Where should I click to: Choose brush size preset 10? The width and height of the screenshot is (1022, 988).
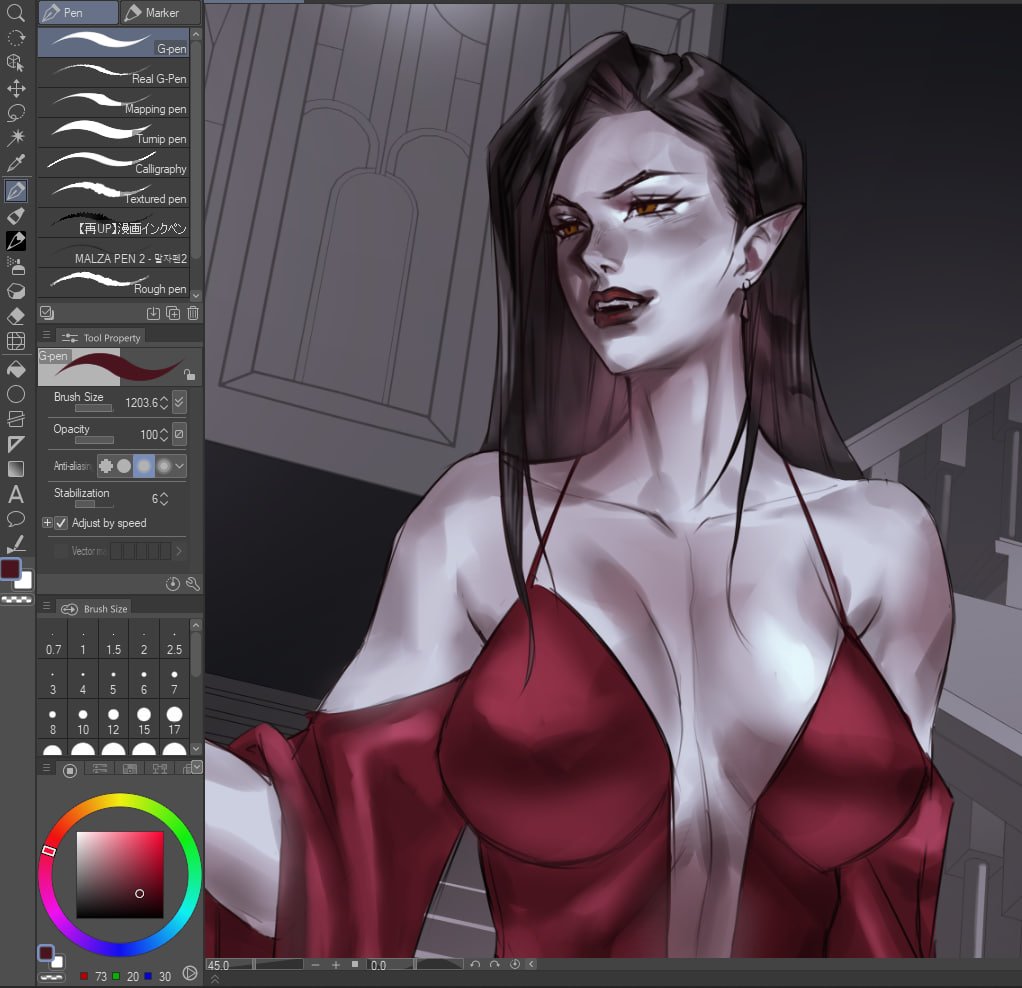81,718
